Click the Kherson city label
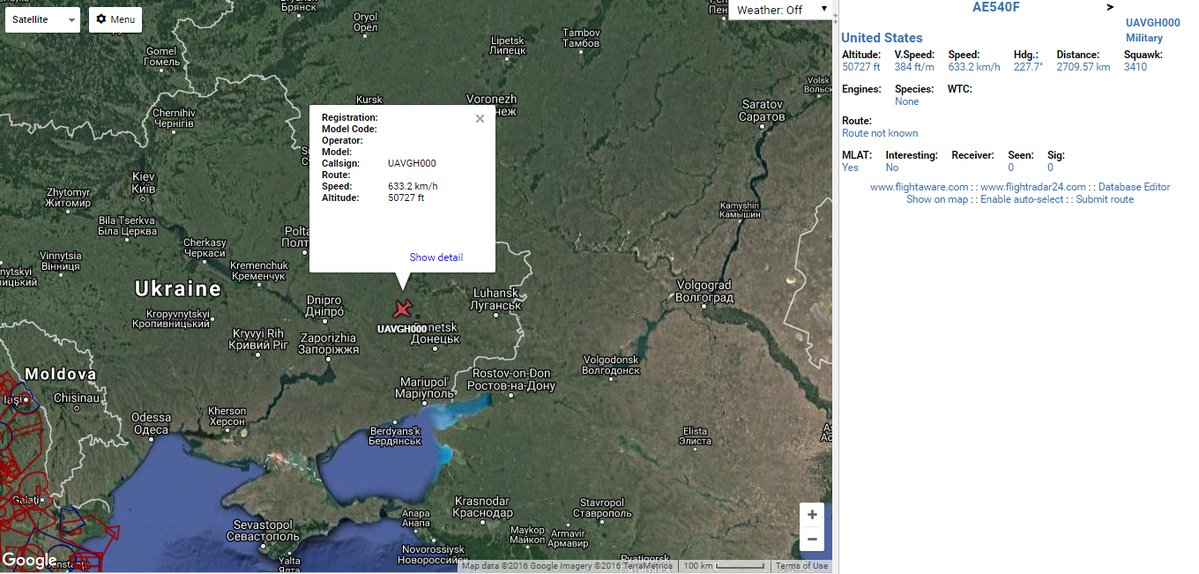The image size is (1199, 574). click(x=226, y=416)
